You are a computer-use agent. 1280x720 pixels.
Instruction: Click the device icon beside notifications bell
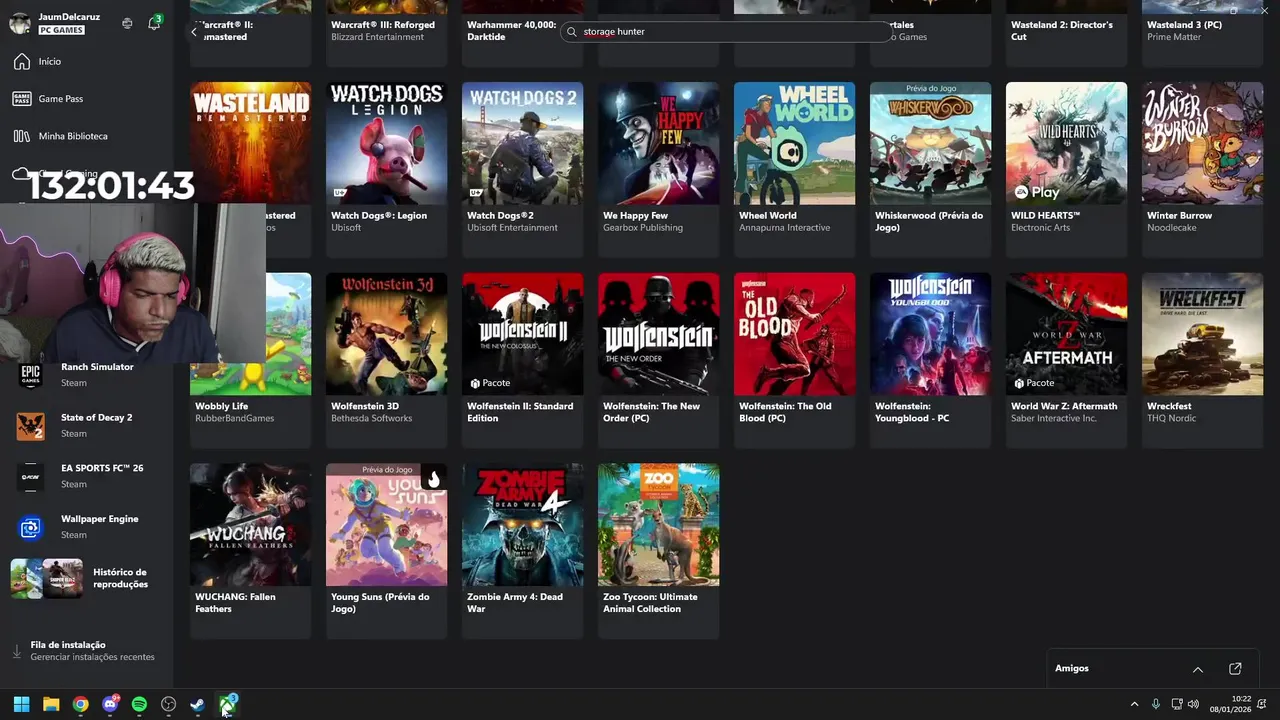pyautogui.click(x=127, y=23)
